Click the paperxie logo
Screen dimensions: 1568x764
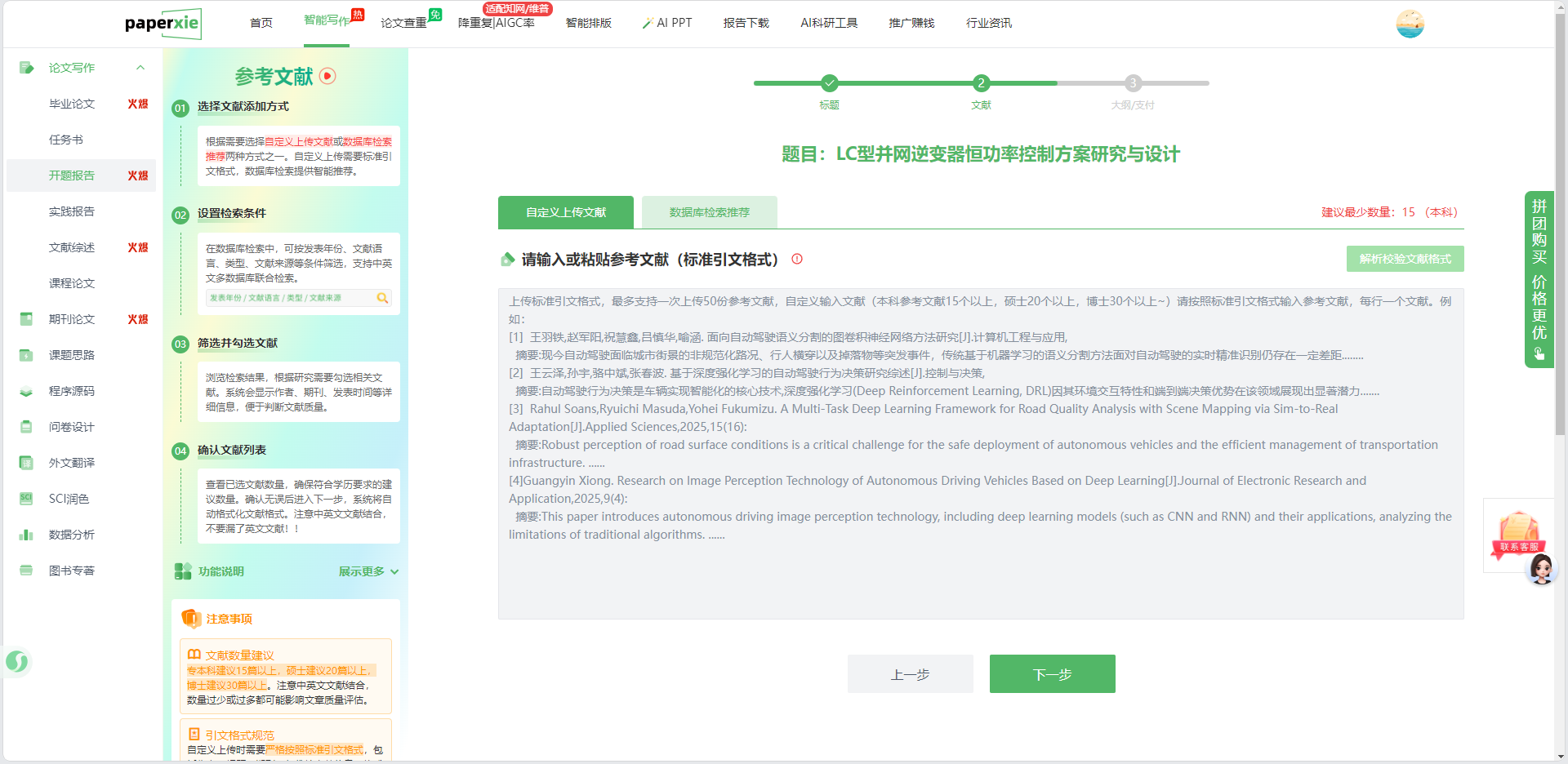(x=163, y=23)
